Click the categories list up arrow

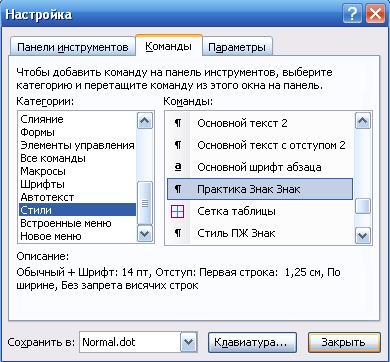pyautogui.click(x=145, y=120)
